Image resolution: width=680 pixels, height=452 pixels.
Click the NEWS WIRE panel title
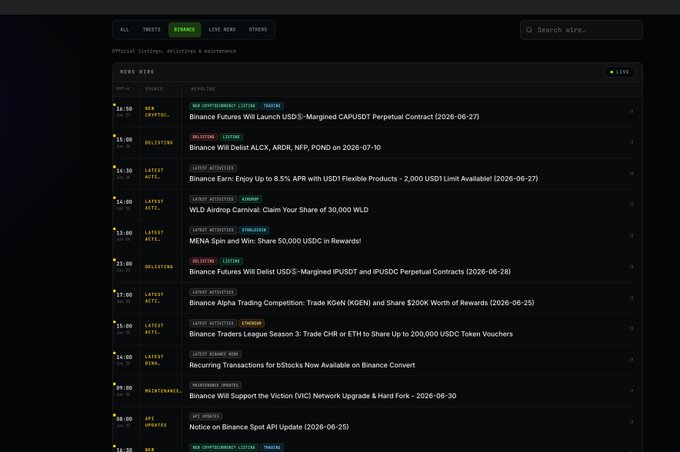pyautogui.click(x=137, y=72)
